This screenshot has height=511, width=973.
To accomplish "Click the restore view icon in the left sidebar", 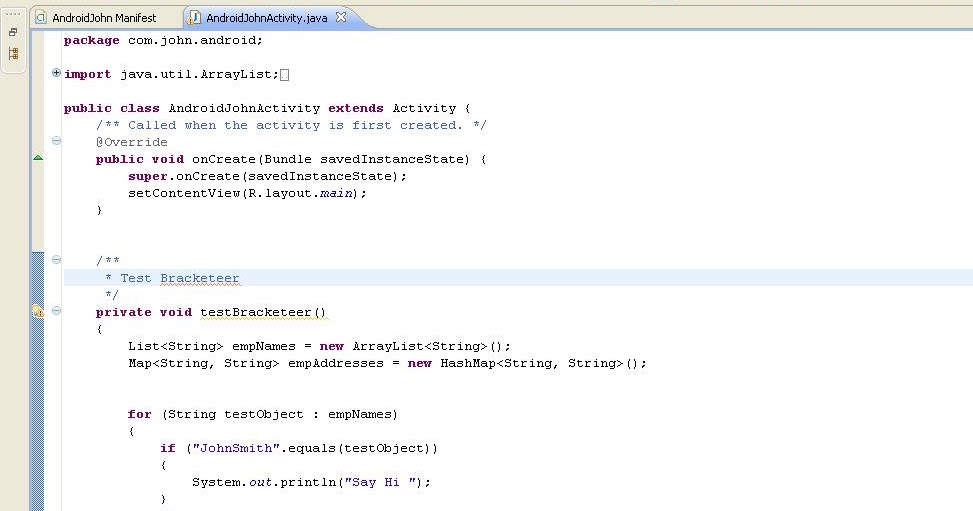I will pyautogui.click(x=13, y=32).
